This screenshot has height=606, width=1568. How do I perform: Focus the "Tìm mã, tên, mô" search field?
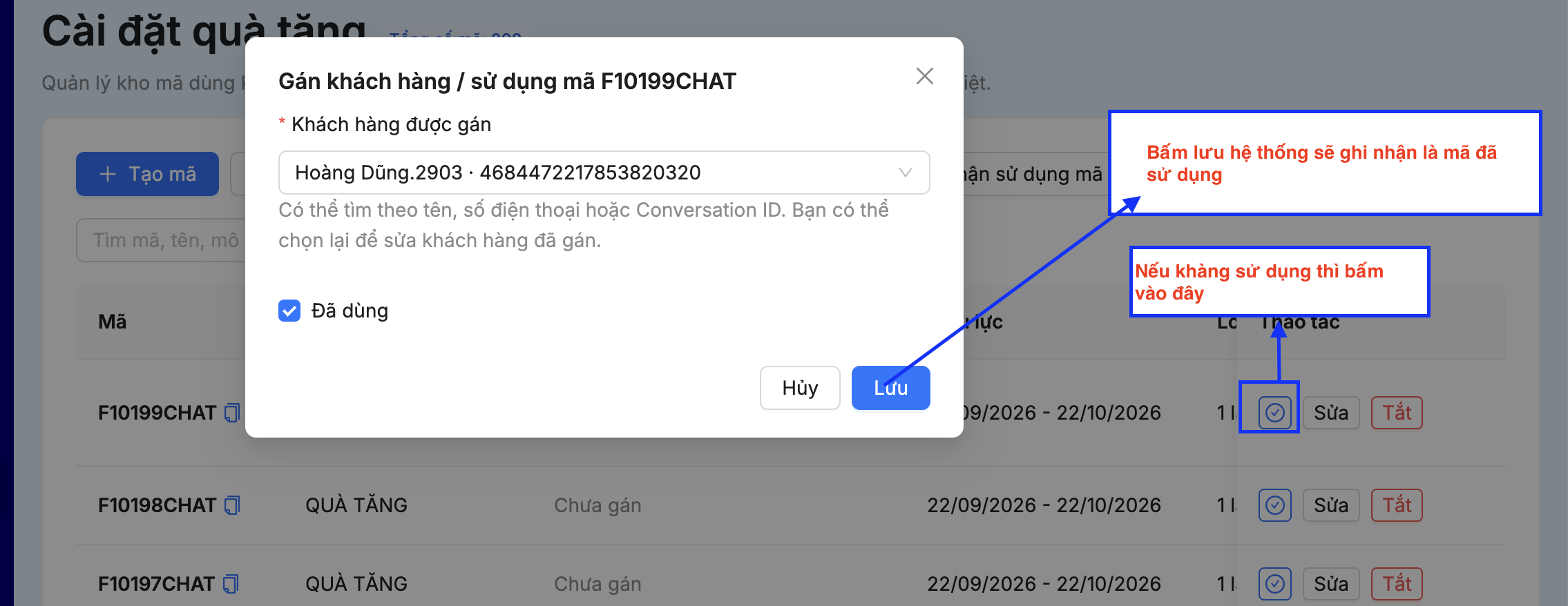click(x=161, y=240)
